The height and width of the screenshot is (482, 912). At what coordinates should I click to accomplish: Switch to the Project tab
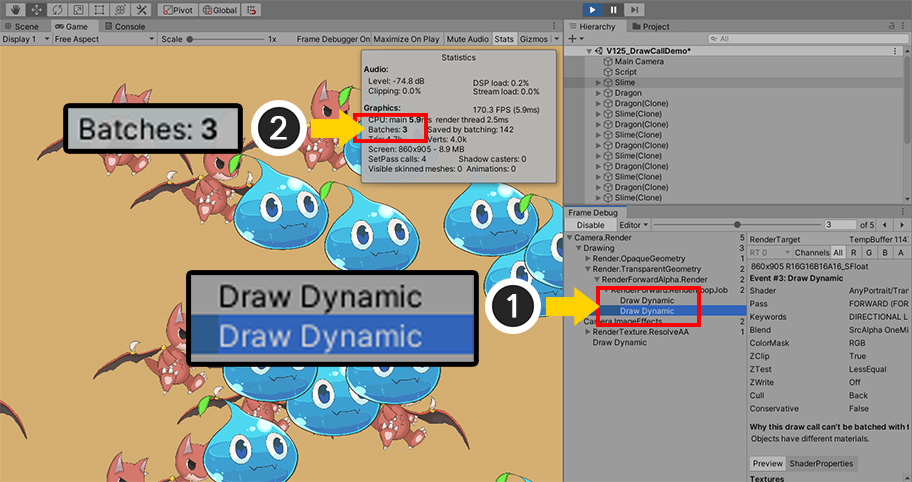[x=651, y=26]
